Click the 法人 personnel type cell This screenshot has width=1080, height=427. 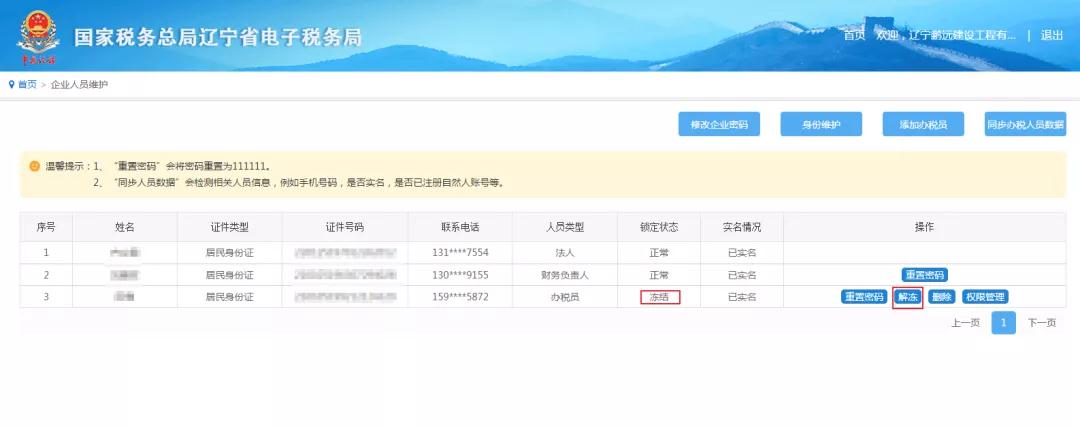[565, 253]
